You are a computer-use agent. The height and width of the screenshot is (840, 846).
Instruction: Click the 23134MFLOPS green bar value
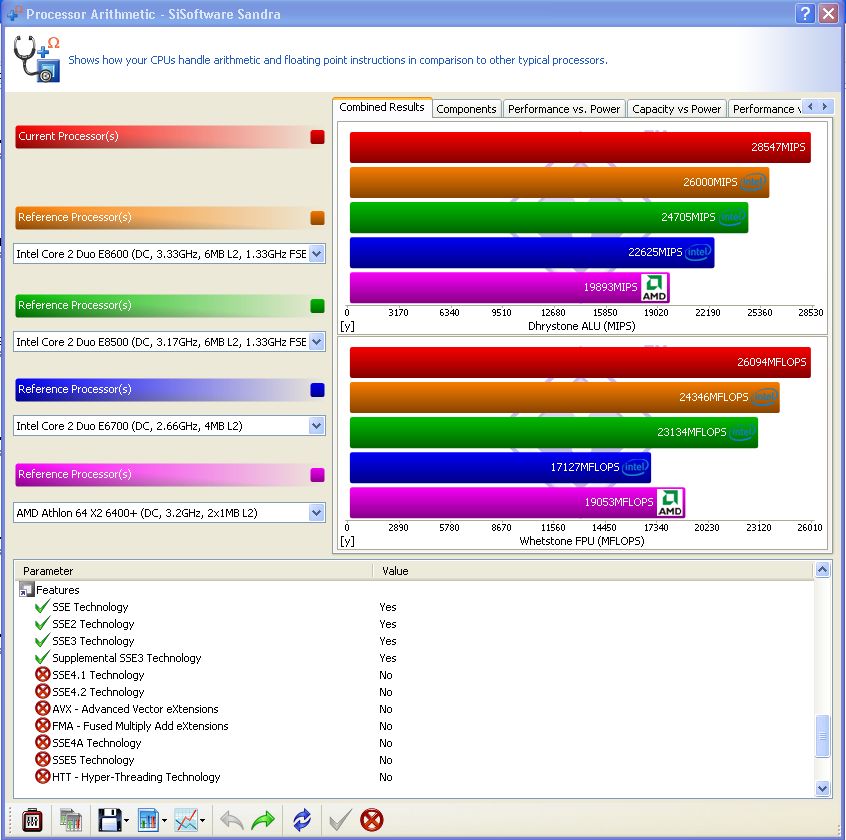click(x=691, y=432)
